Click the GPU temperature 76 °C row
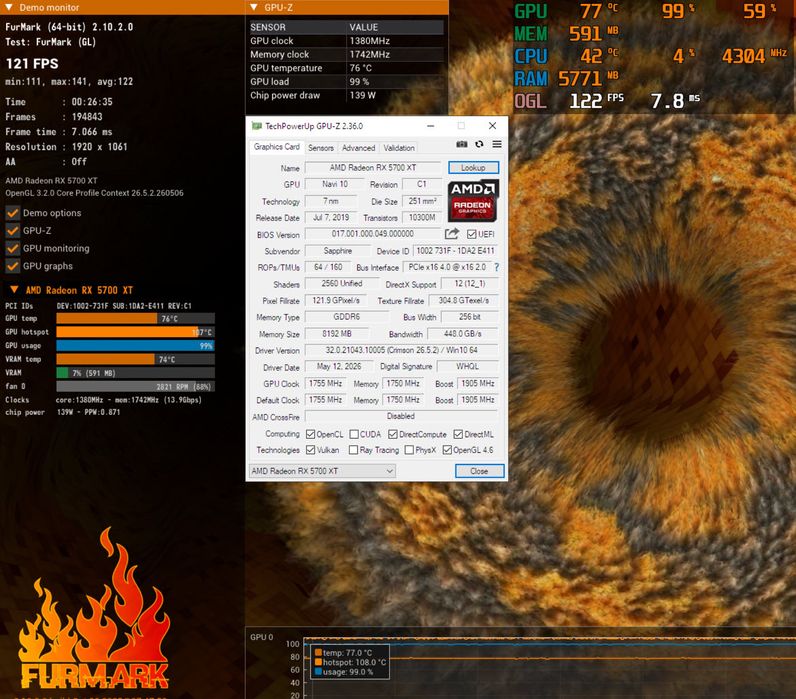Viewport: 796px width, 699px height. (x=346, y=68)
